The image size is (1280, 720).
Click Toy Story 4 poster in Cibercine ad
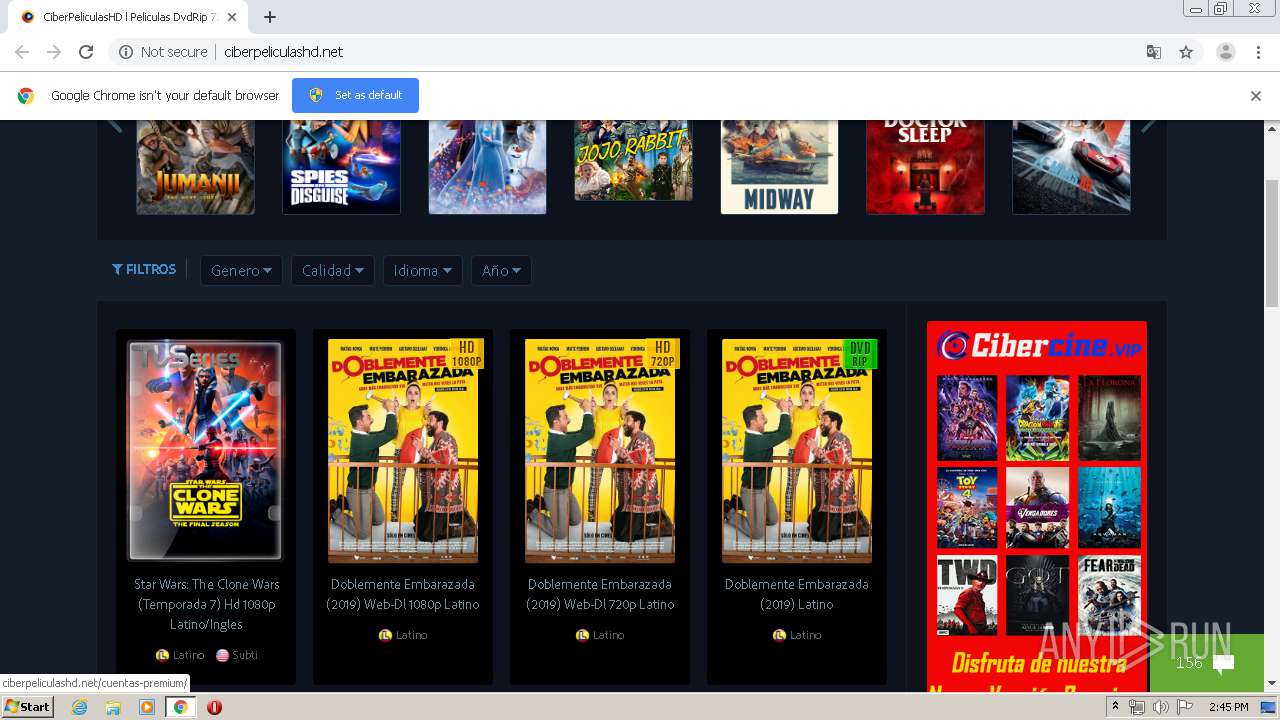[967, 507]
